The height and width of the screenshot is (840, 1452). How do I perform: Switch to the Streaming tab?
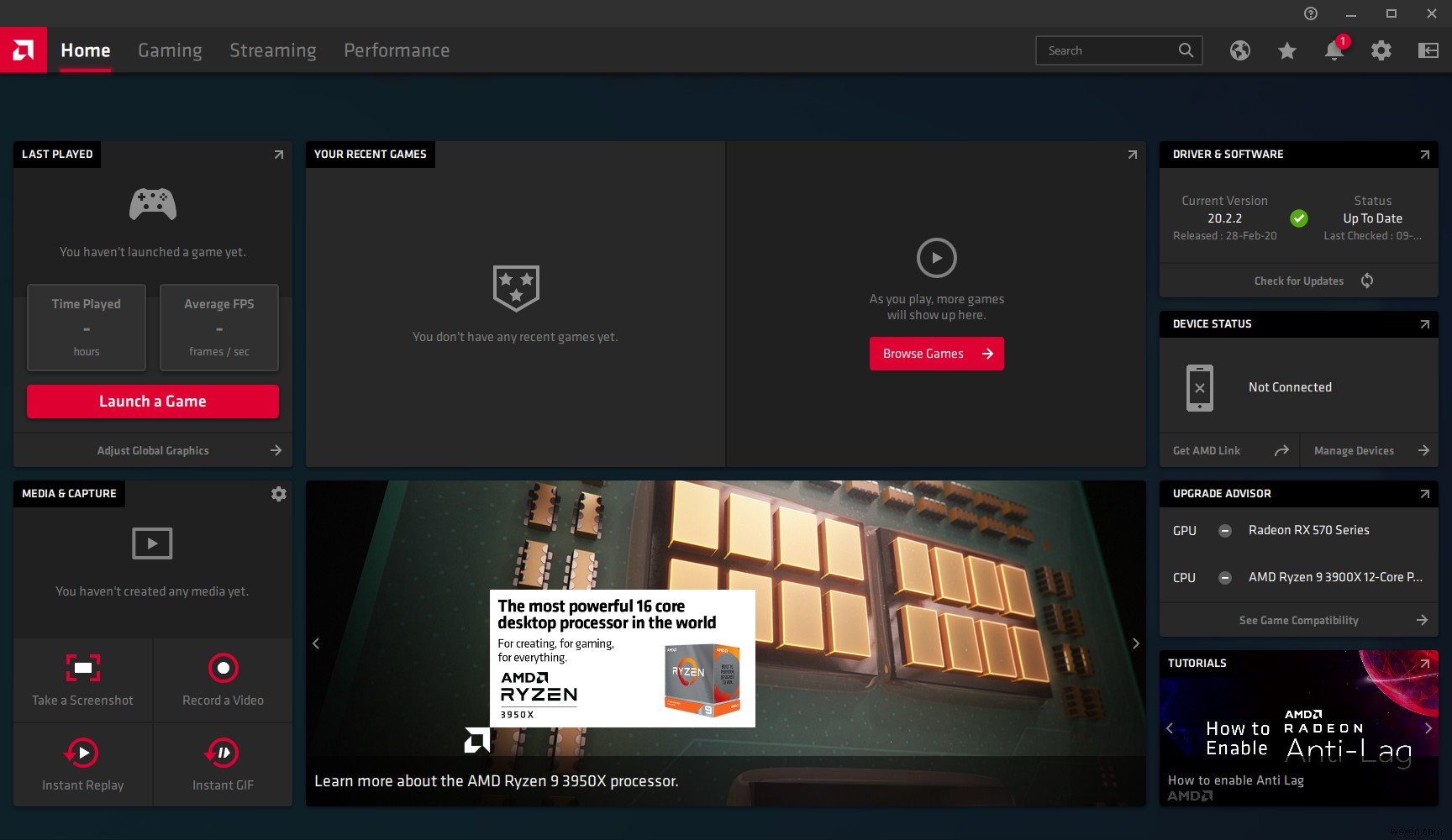273,50
